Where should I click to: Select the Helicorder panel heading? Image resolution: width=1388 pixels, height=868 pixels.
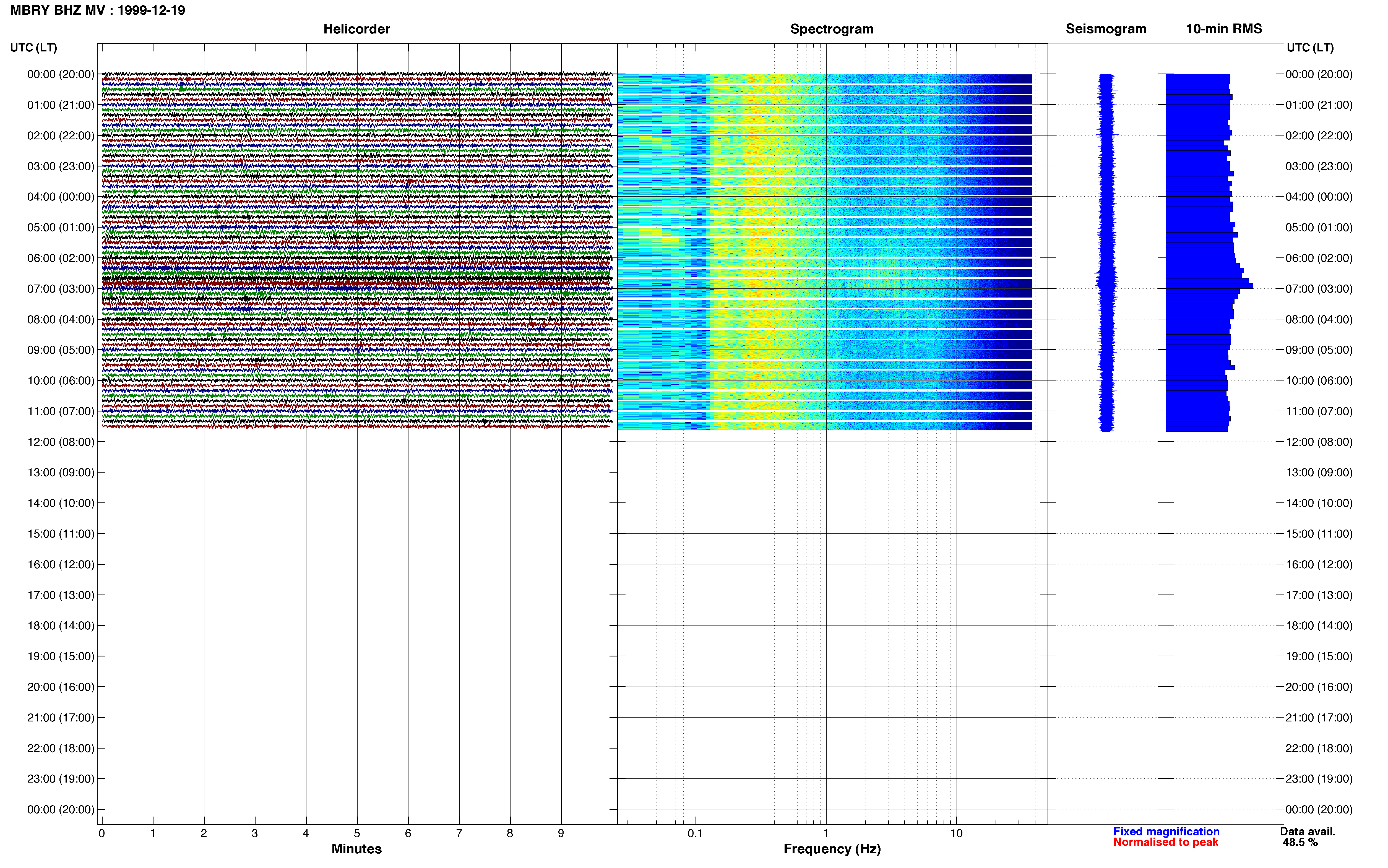tap(356, 29)
